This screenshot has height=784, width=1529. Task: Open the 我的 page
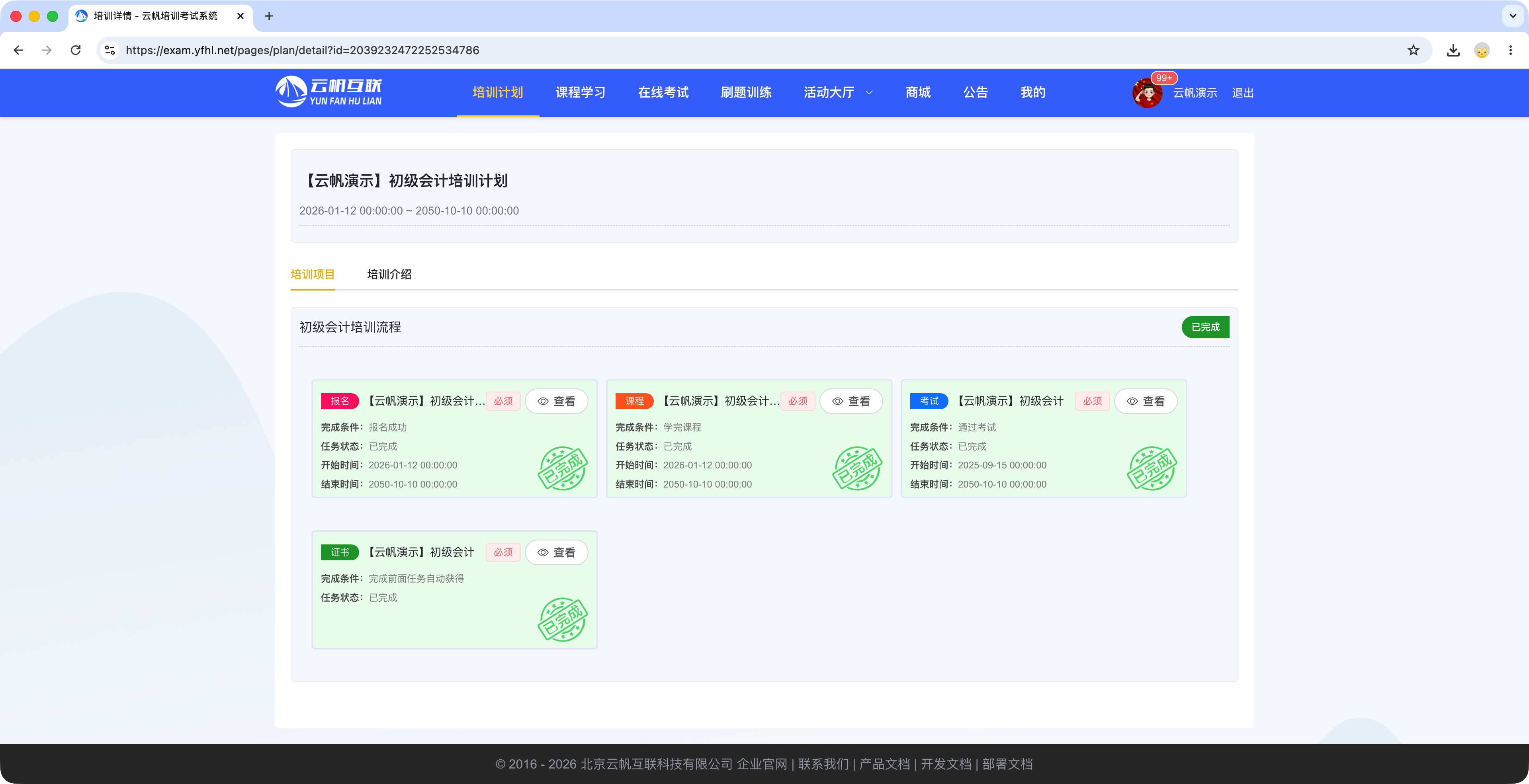click(x=1032, y=92)
